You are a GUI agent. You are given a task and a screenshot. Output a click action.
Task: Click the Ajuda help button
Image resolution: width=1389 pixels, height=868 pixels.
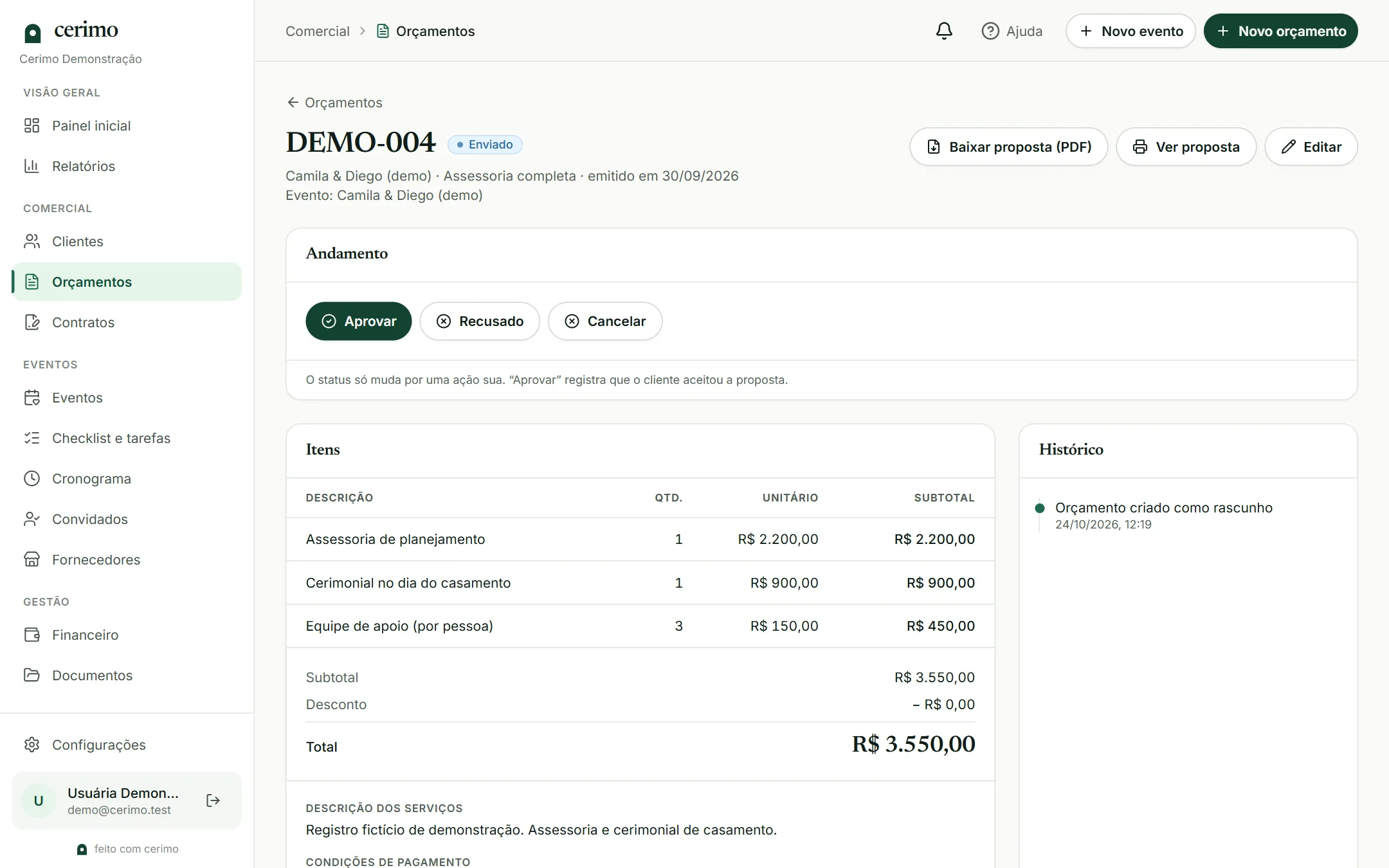pos(1012,31)
